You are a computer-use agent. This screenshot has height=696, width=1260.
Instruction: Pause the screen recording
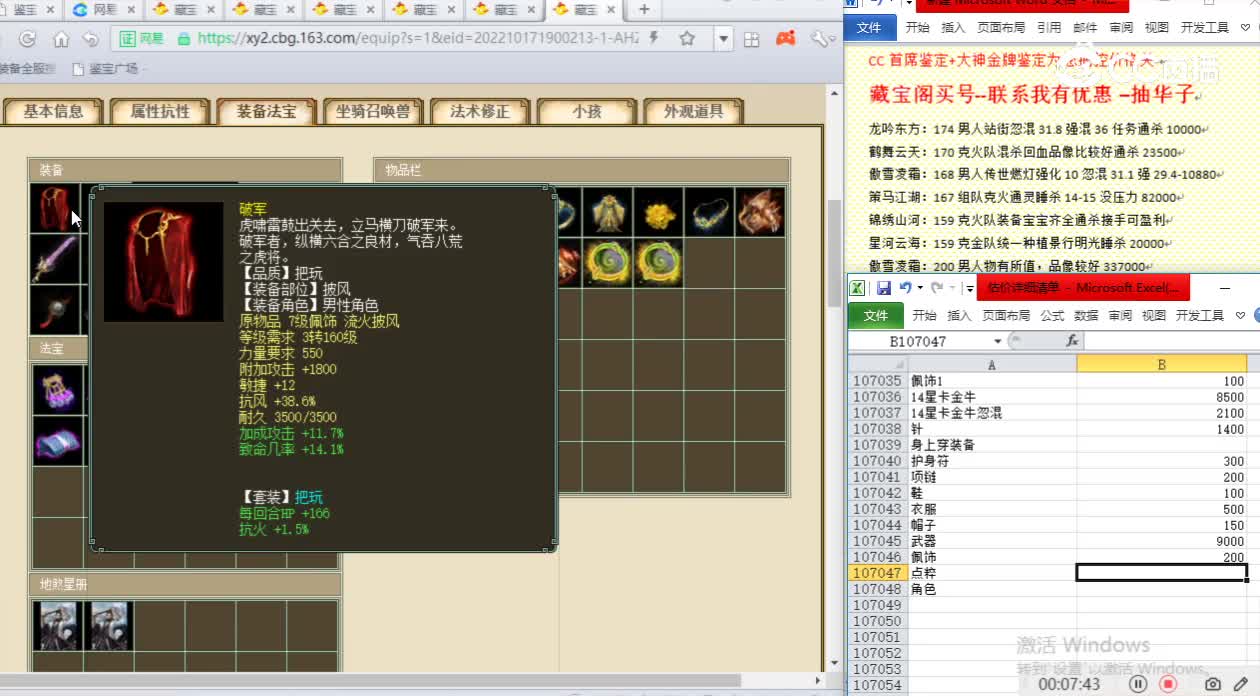click(1138, 684)
